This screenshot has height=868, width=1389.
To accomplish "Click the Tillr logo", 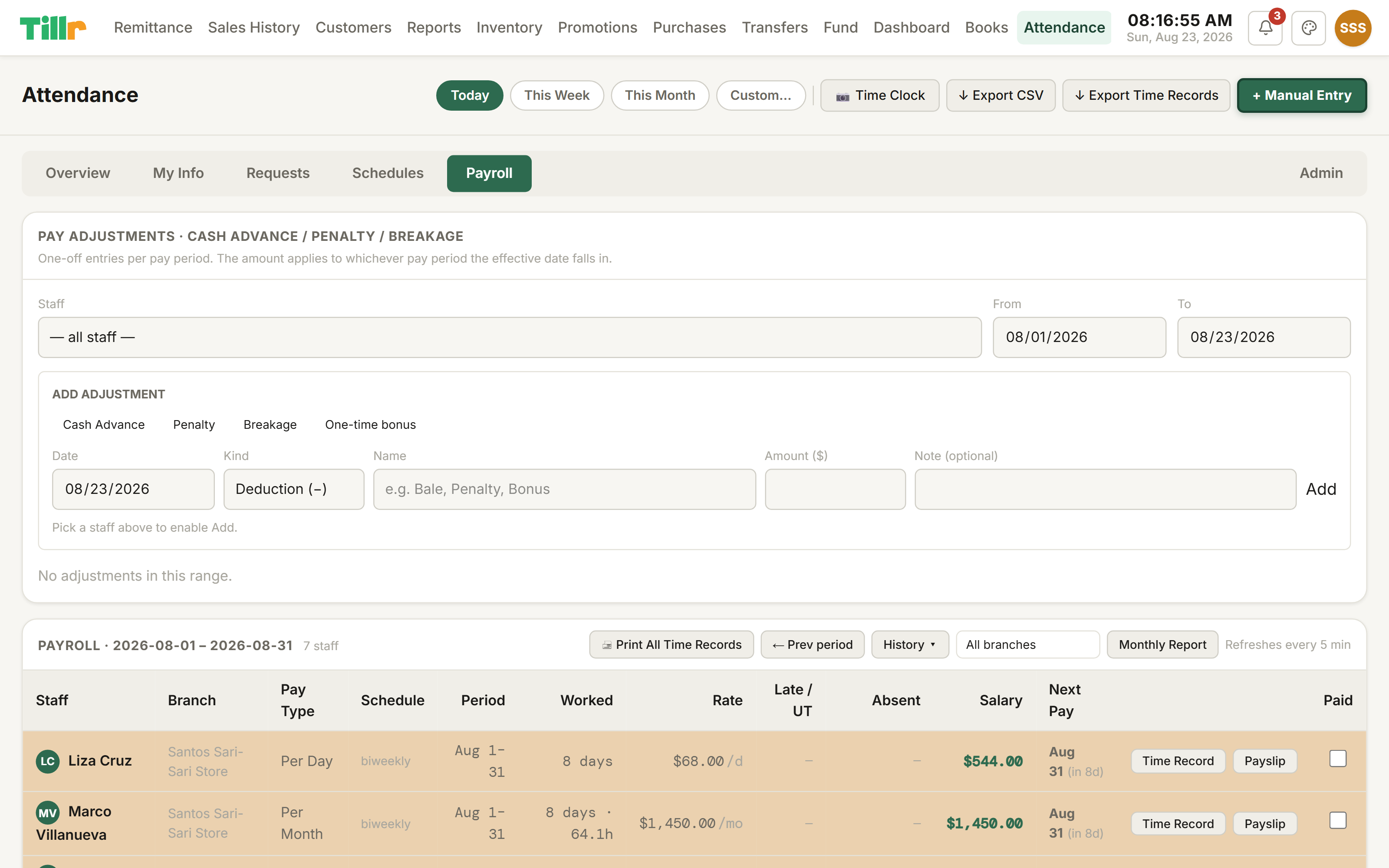I will pyautogui.click(x=53, y=27).
